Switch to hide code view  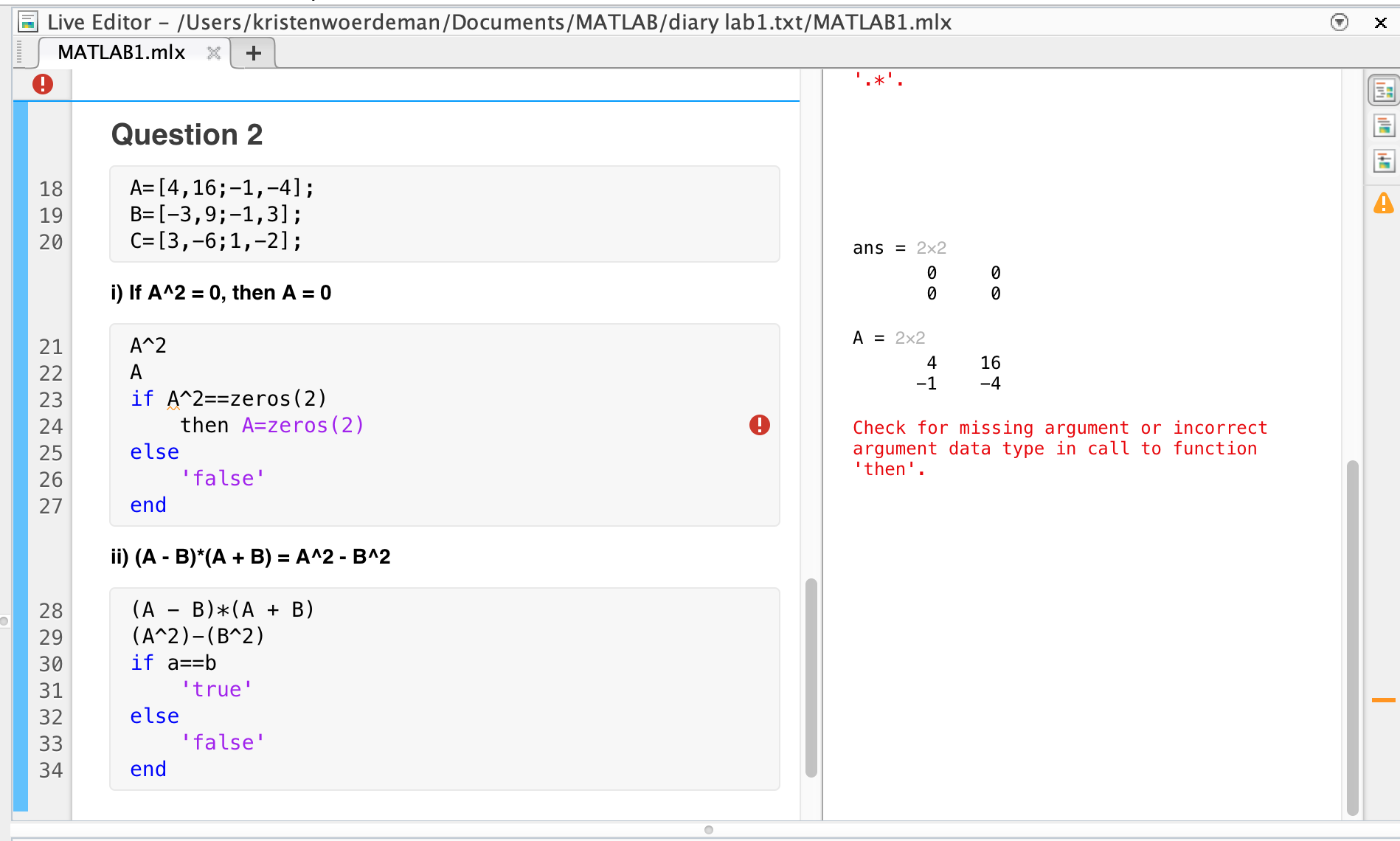click(x=1384, y=161)
